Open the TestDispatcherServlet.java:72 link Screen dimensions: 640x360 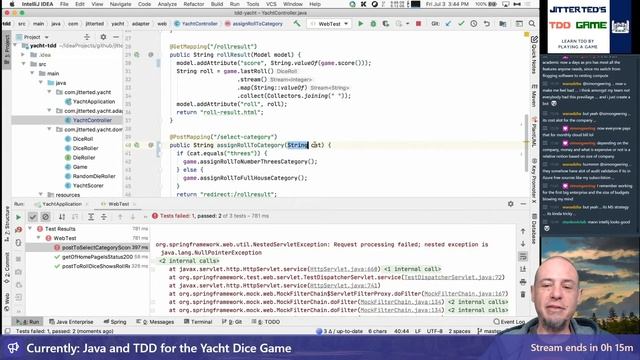452,277
